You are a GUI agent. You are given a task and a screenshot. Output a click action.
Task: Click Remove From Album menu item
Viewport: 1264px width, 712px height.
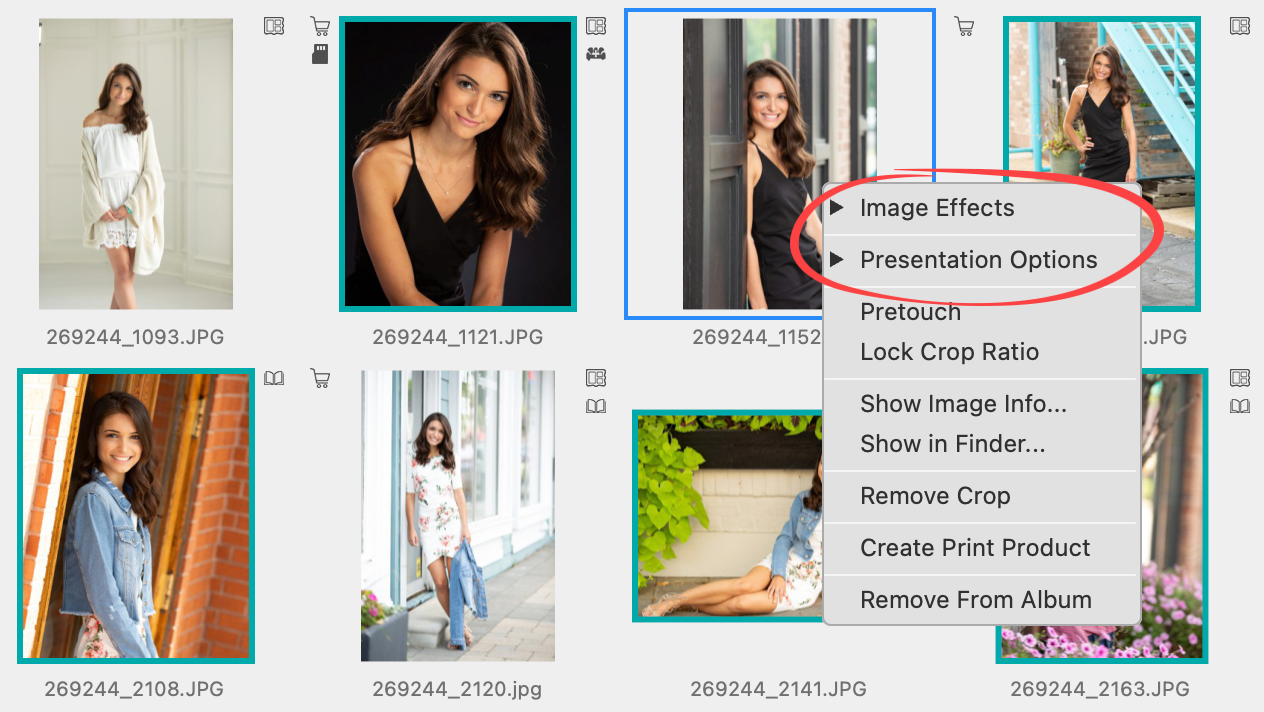(975, 600)
